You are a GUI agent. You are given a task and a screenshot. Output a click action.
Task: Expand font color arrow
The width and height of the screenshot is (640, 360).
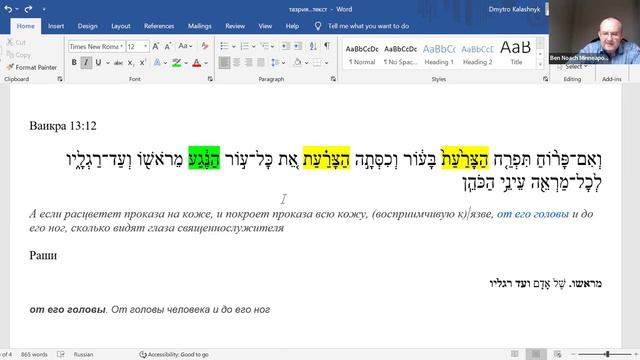pos(206,63)
